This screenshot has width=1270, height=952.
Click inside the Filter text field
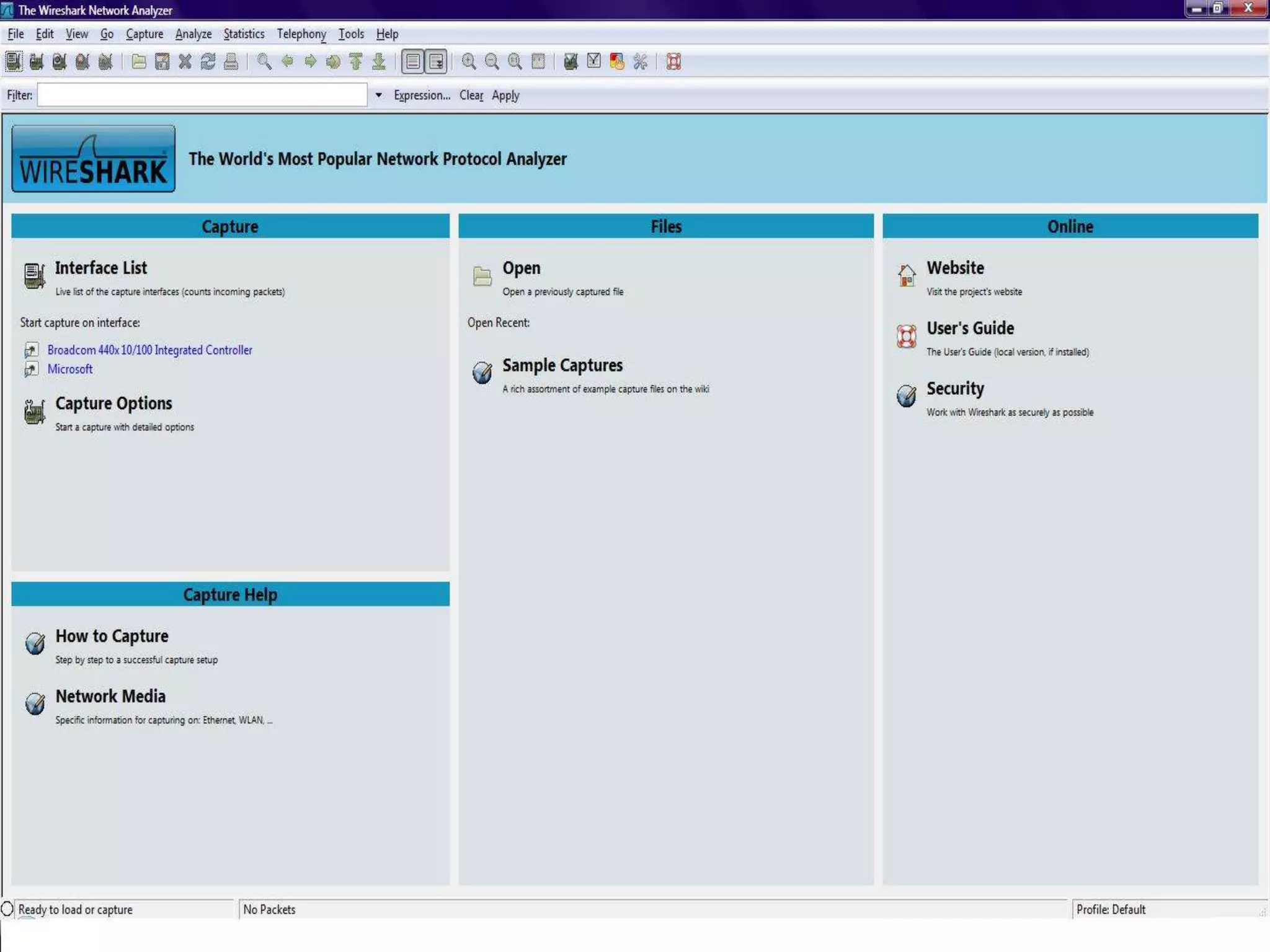click(202, 95)
